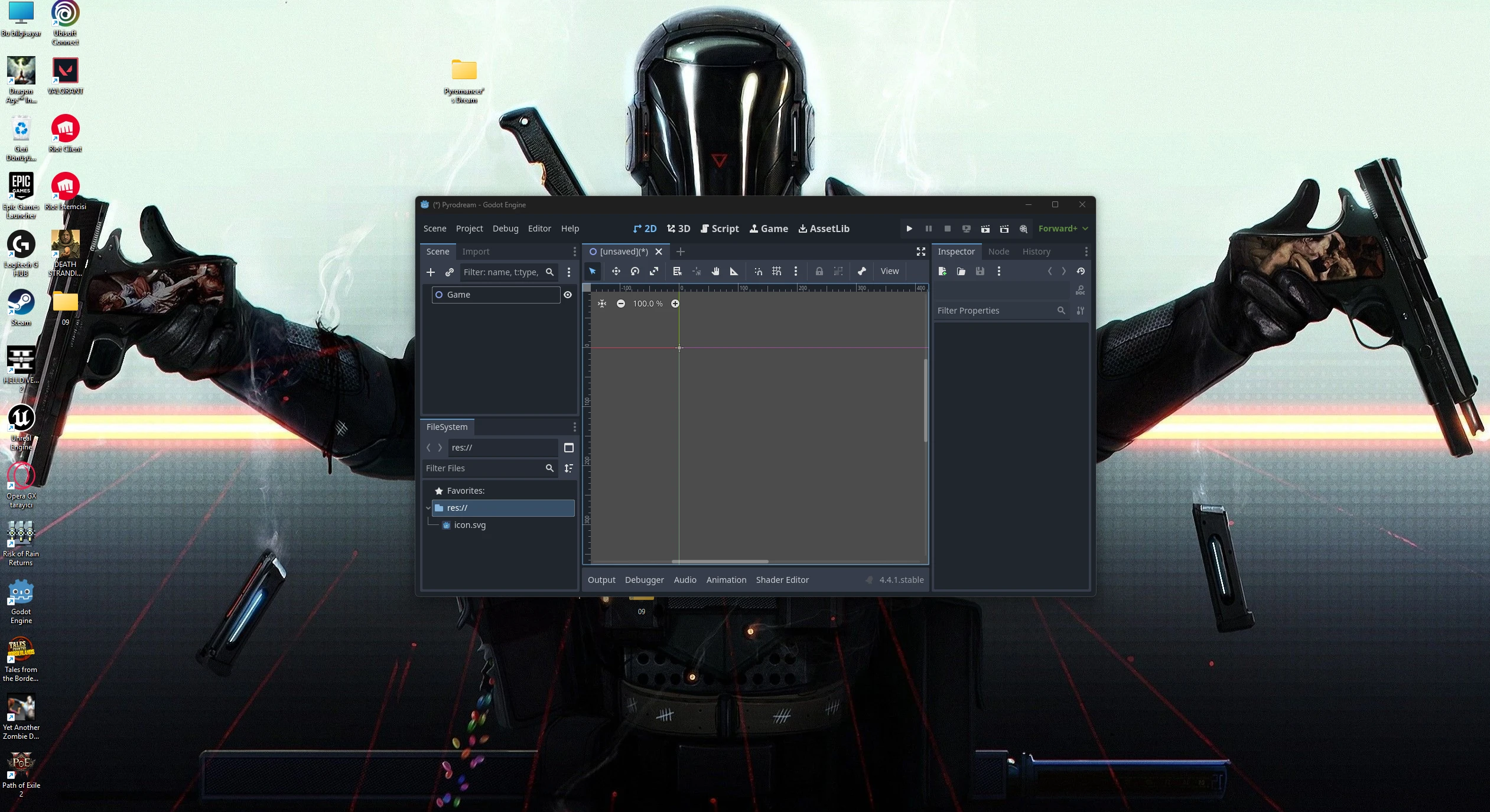Switch to the 3D workspace
Viewport: 1490px width, 812px height.
pos(679,229)
